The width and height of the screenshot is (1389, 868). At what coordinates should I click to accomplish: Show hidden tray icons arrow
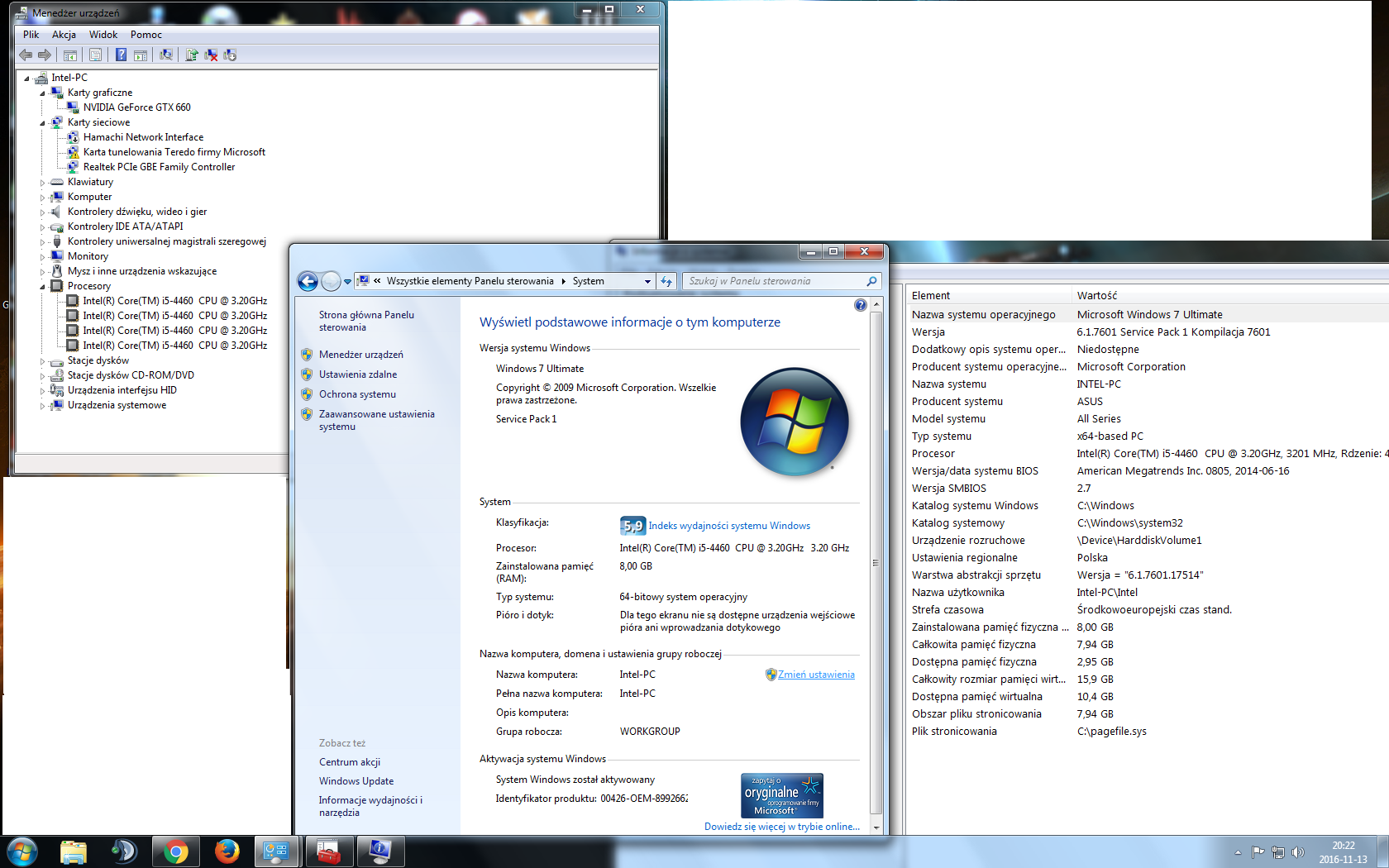coord(1238,852)
